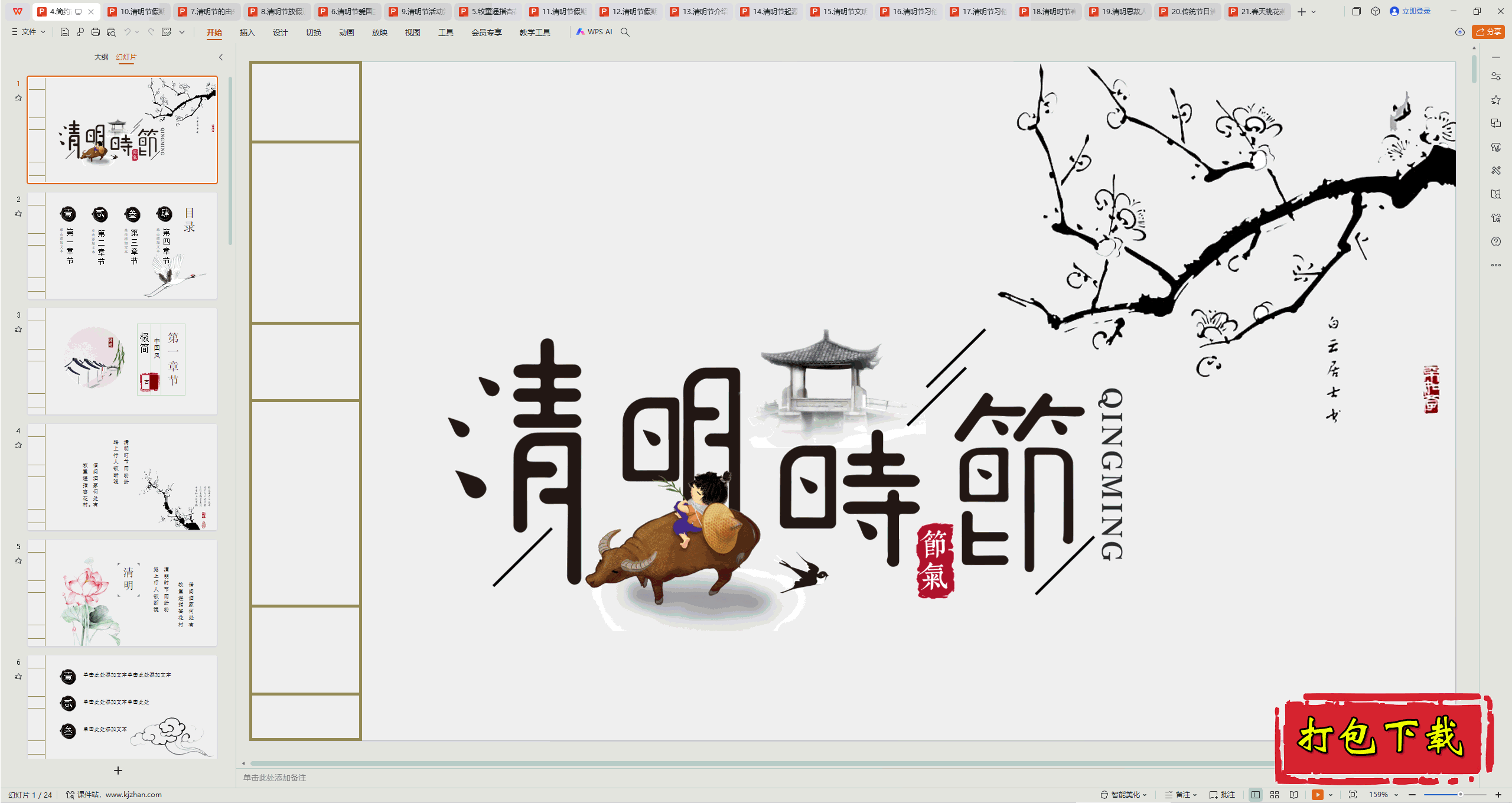This screenshot has height=803, width=1512.
Task: Click the orange 分享 share button
Action: pyautogui.click(x=1488, y=32)
